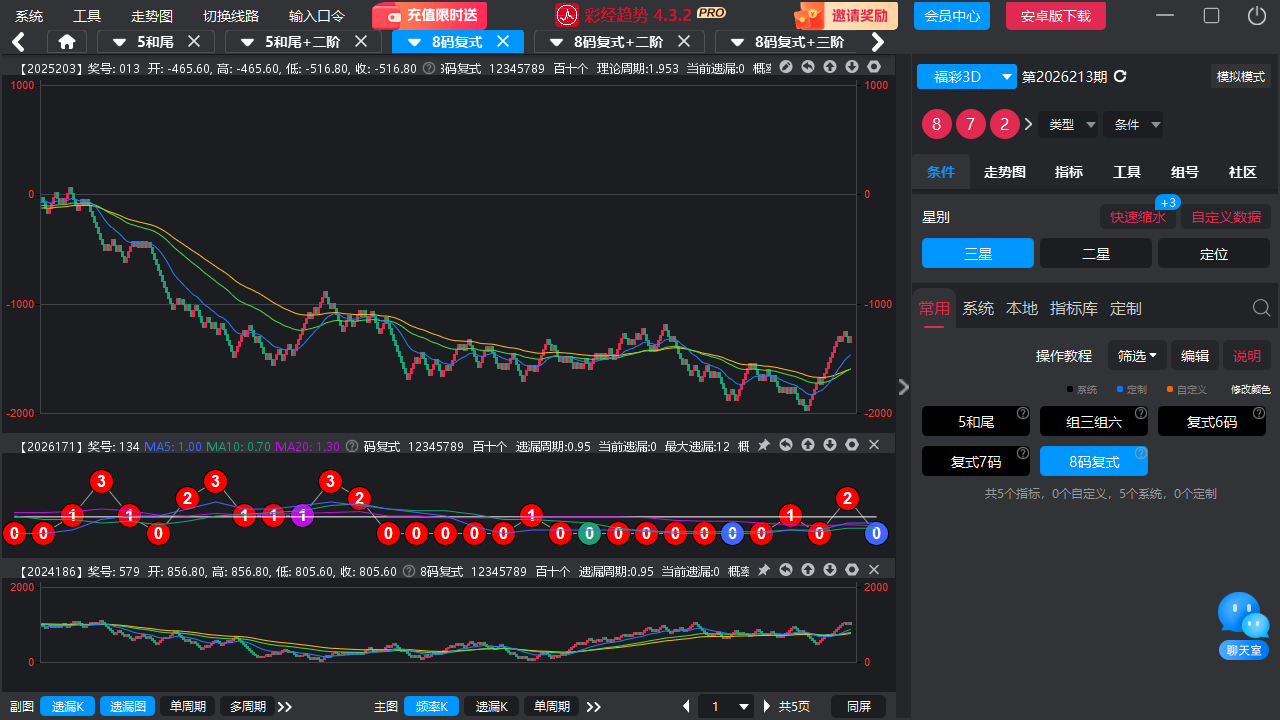Switch to the 走势图 panel tab
Screen dimensions: 1280x720
tap(1005, 172)
